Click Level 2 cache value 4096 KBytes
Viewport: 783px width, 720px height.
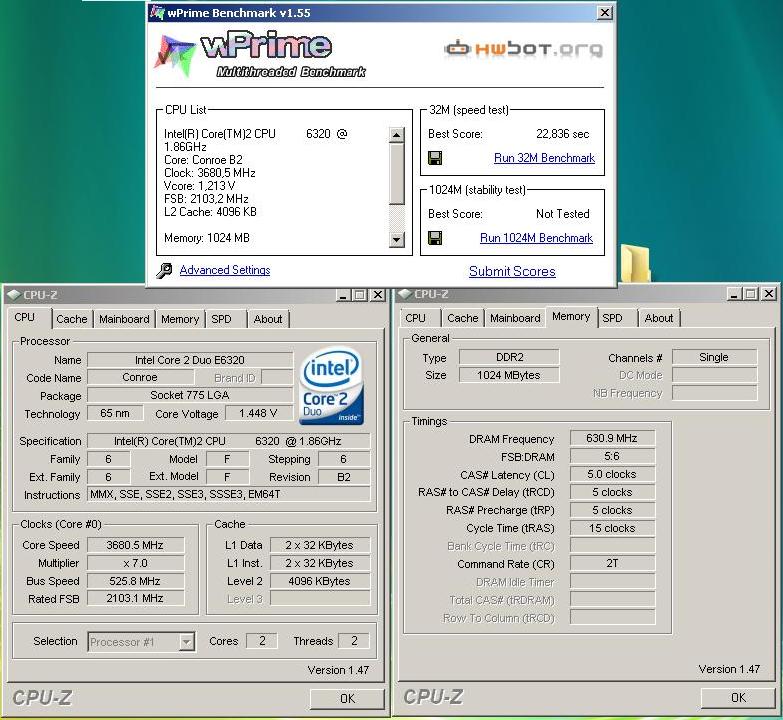click(320, 581)
